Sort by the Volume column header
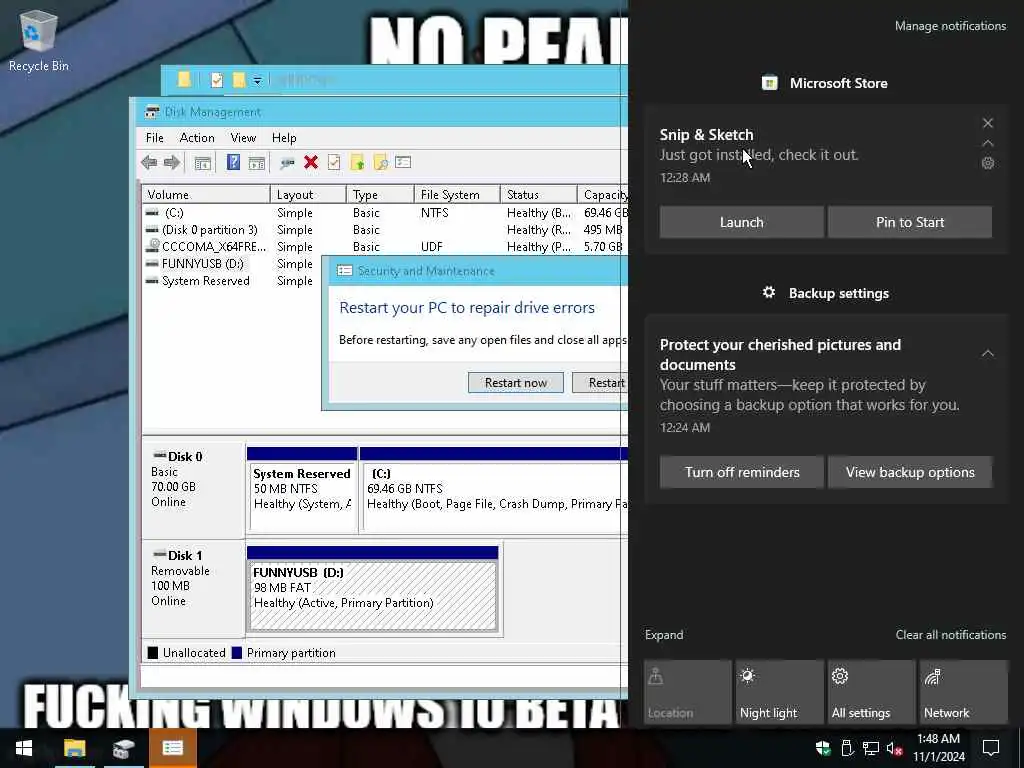This screenshot has width=1024, height=768. (x=206, y=195)
